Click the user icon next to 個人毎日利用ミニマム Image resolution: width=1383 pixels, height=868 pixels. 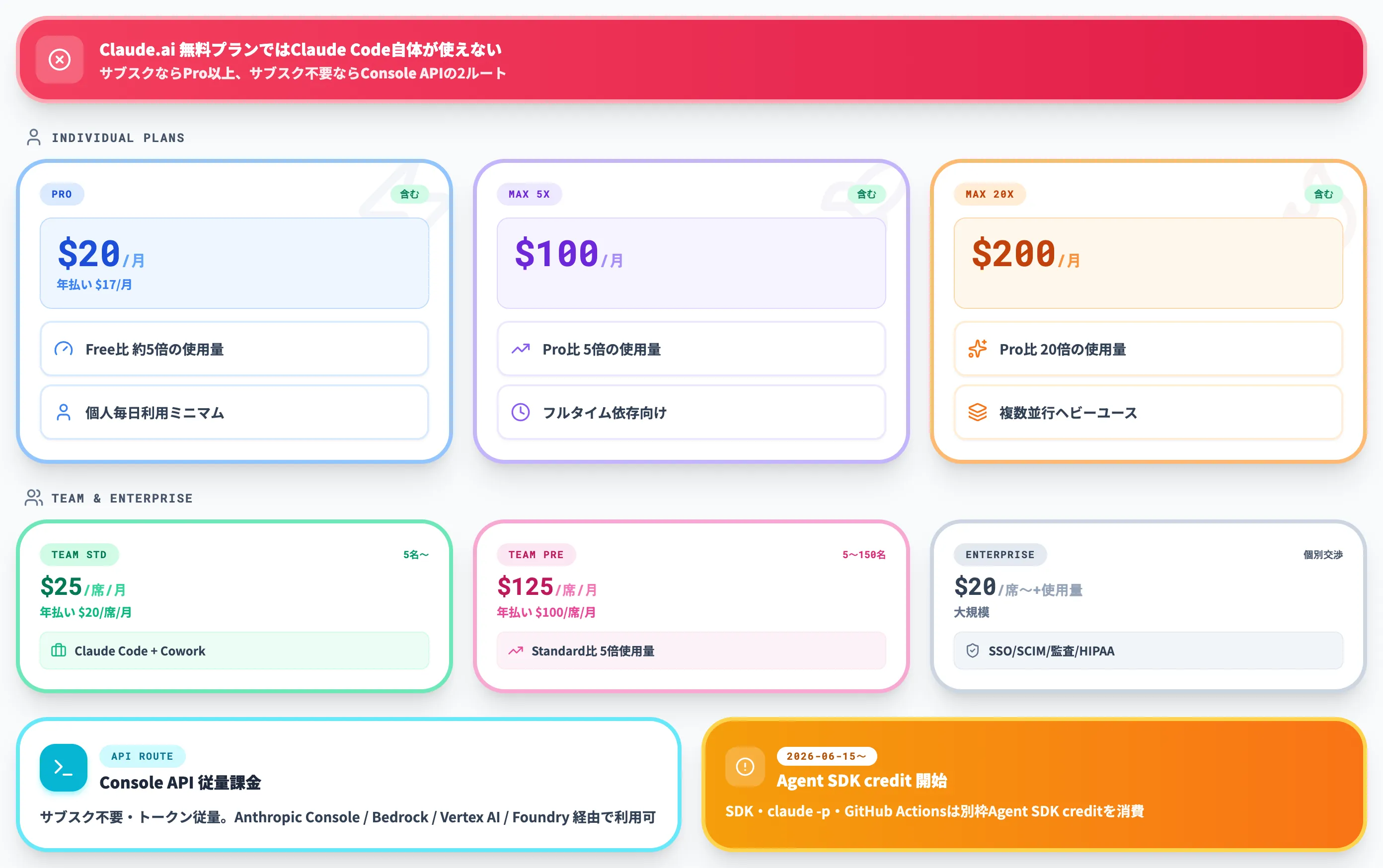click(x=64, y=412)
